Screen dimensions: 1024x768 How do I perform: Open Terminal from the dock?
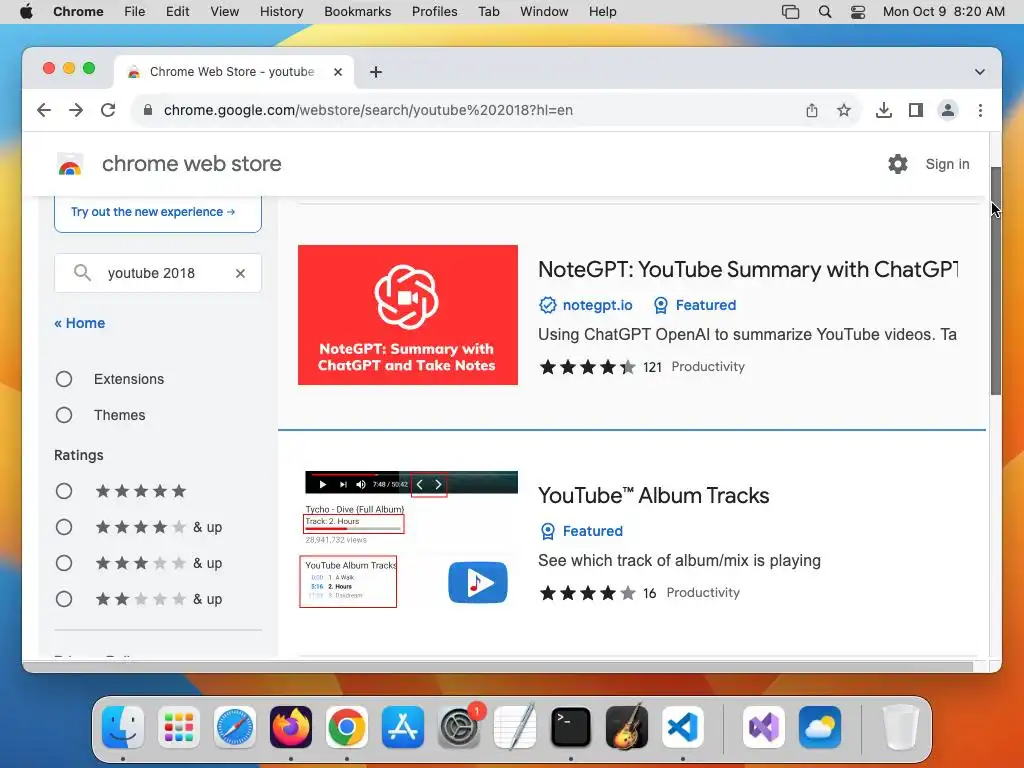(x=571, y=727)
